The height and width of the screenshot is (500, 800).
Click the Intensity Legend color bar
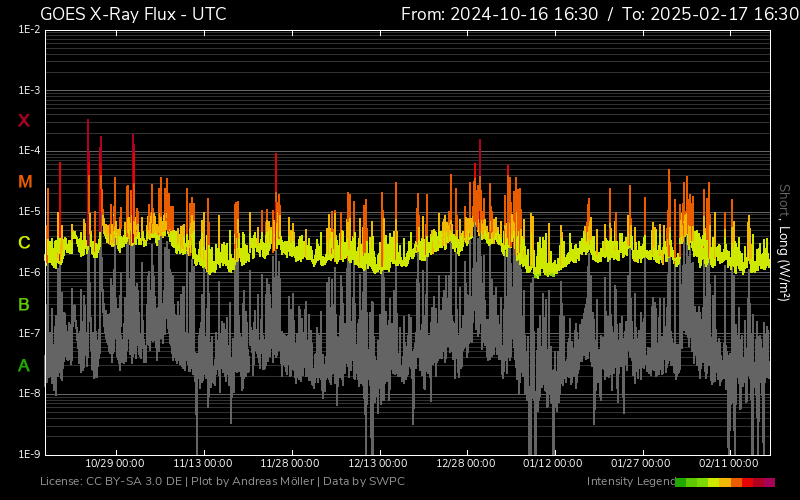pos(724,482)
